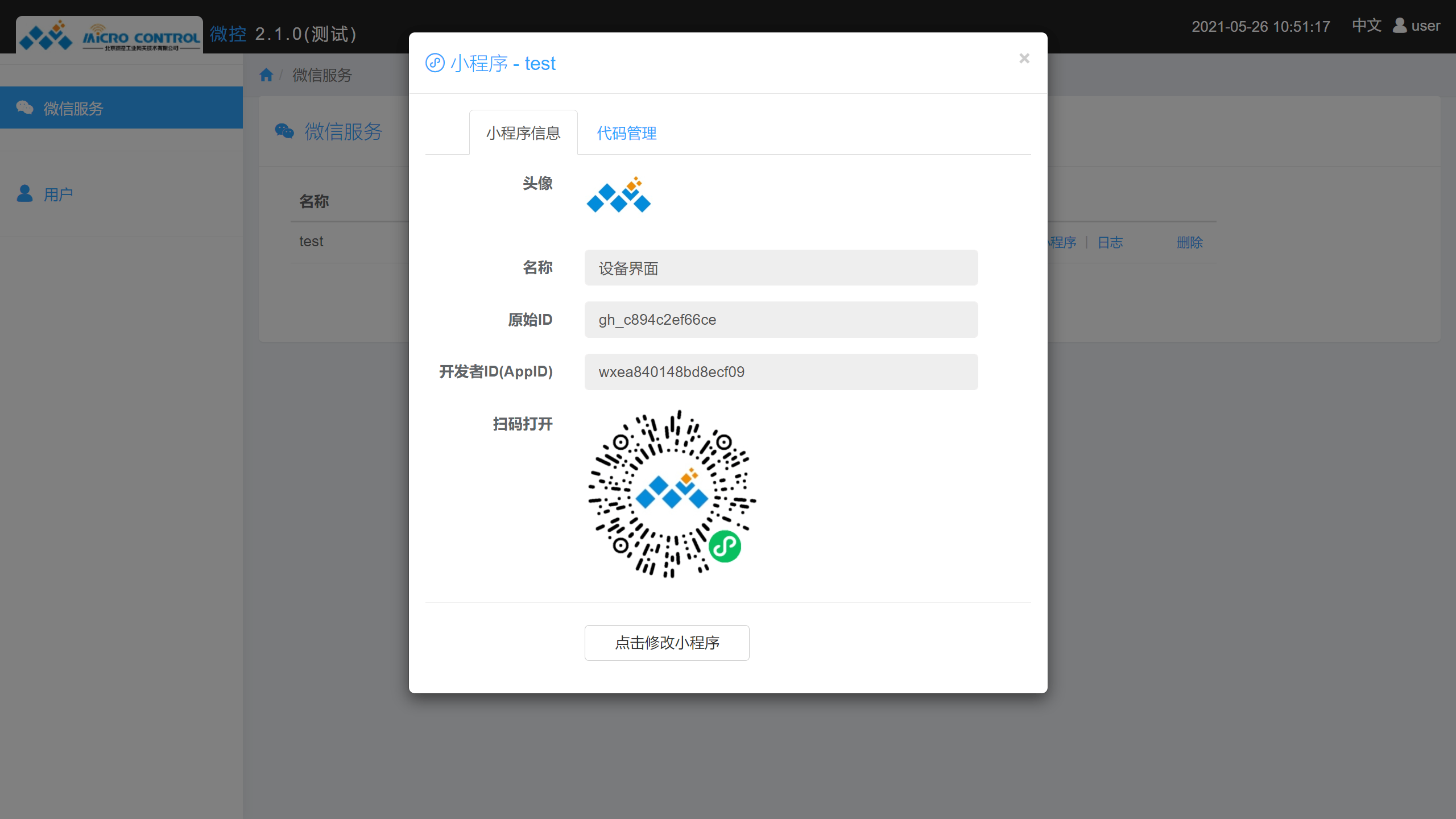Select the 微信服务 sidebar icon
The height and width of the screenshot is (819, 1456).
25,107
